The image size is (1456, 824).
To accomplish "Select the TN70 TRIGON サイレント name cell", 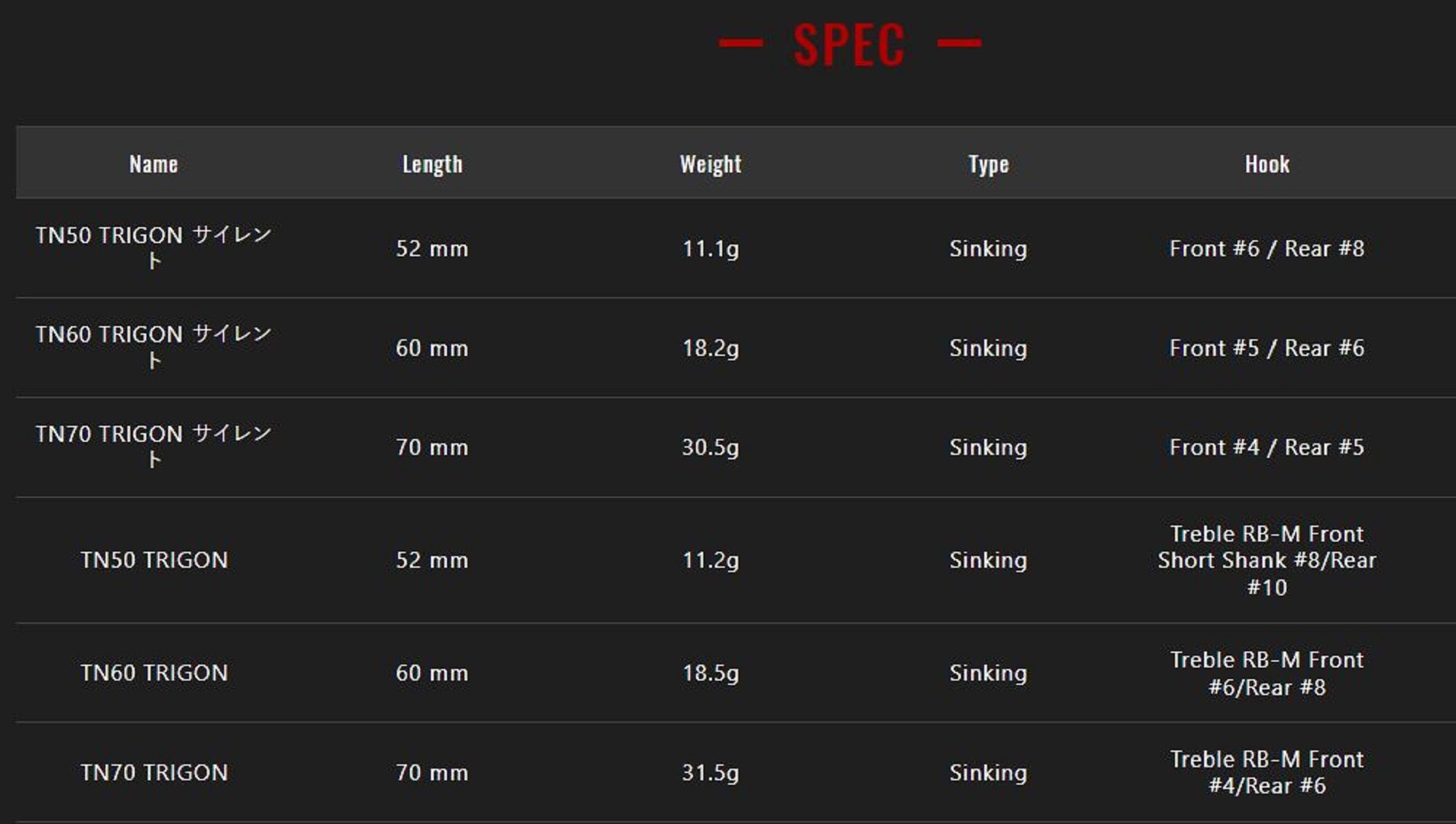I will click(154, 446).
